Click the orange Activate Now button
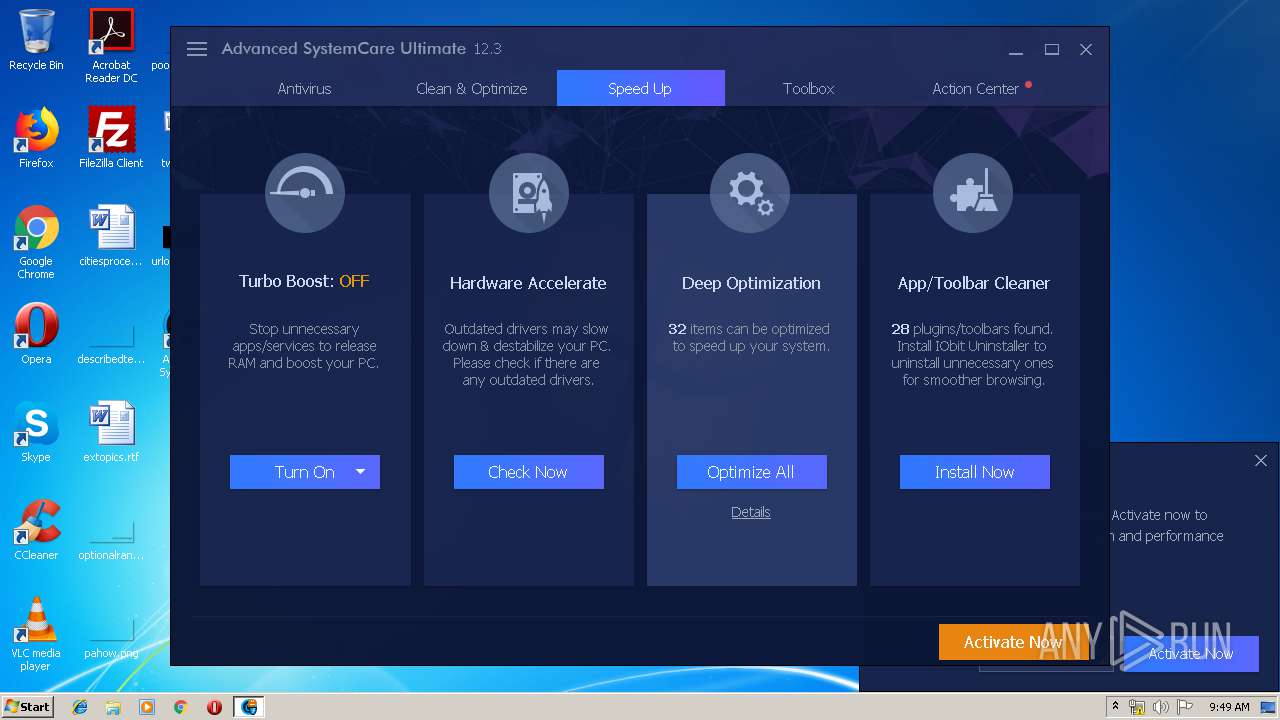 click(x=1013, y=642)
